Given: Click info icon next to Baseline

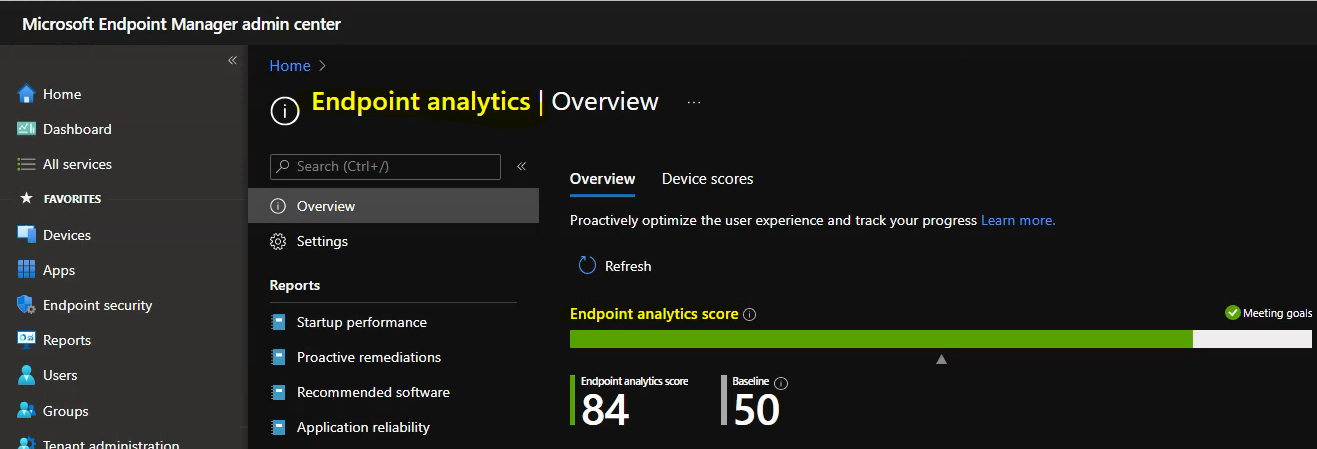Looking at the screenshot, I should pyautogui.click(x=782, y=383).
